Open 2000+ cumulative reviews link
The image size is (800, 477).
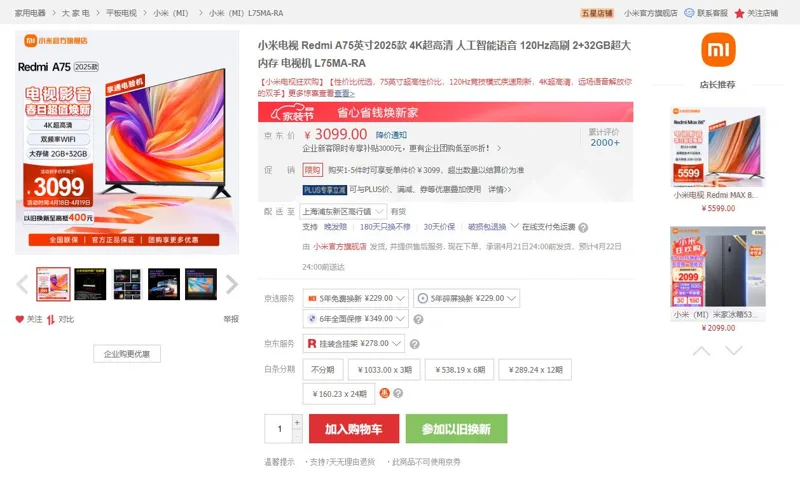(605, 143)
